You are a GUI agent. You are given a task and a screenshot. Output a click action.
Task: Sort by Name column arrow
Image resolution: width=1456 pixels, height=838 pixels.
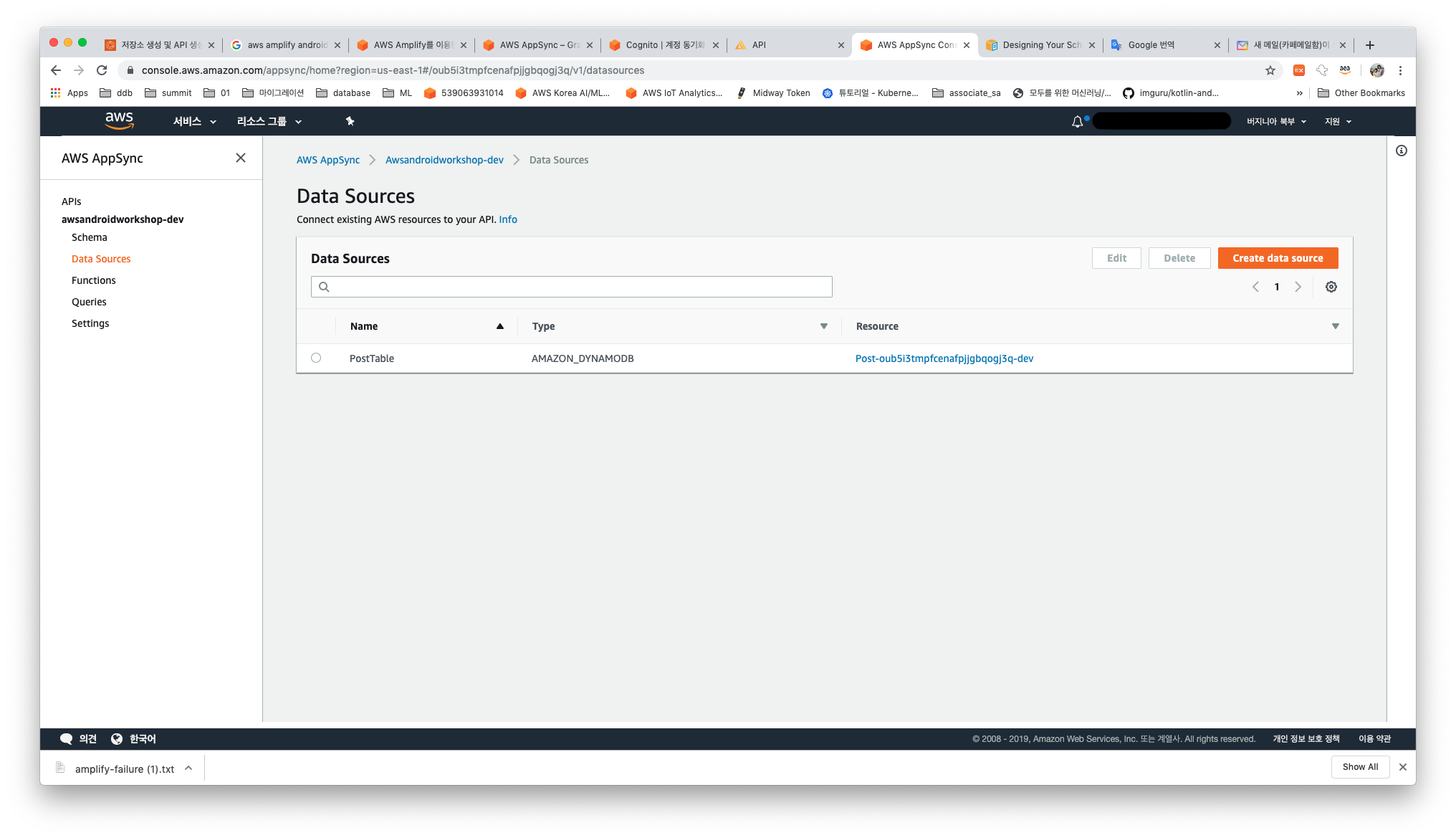pos(500,326)
